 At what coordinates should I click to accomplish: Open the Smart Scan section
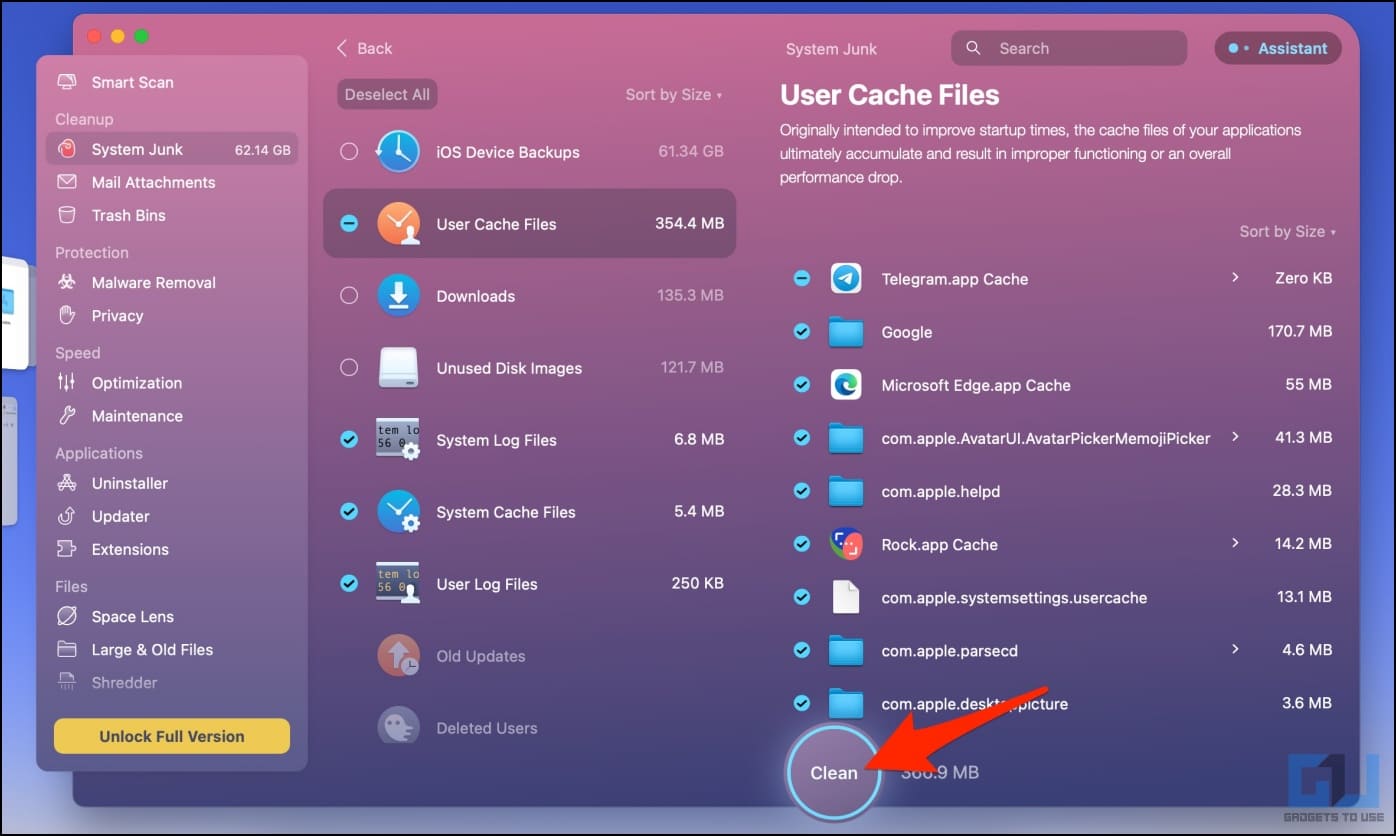pyautogui.click(x=171, y=82)
